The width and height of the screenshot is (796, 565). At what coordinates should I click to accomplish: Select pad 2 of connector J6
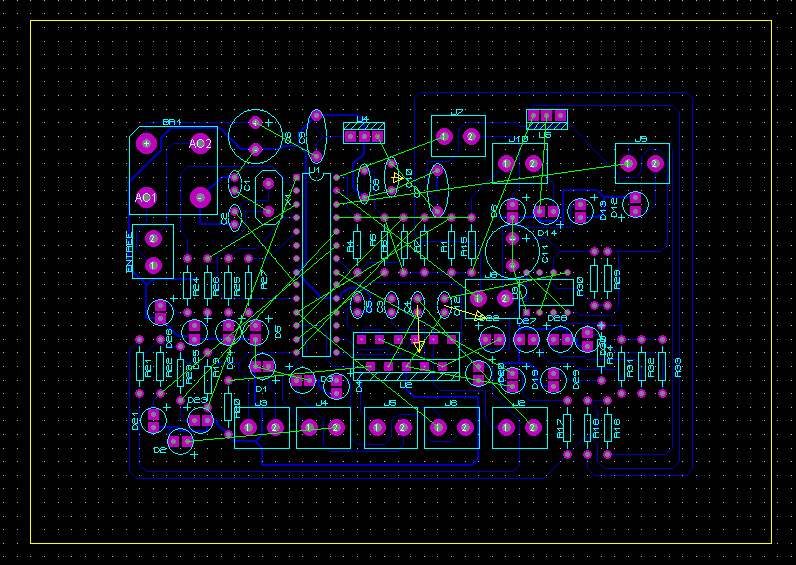465,427
